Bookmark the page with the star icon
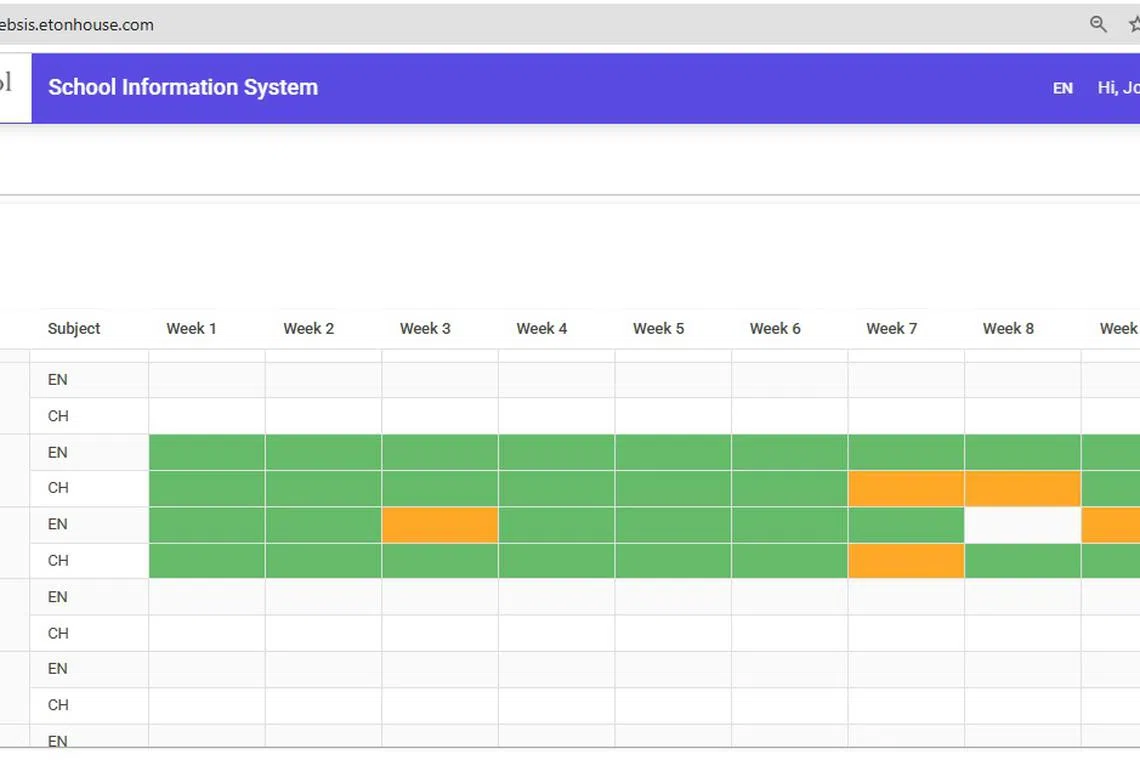The image size is (1140, 760). [1133, 25]
